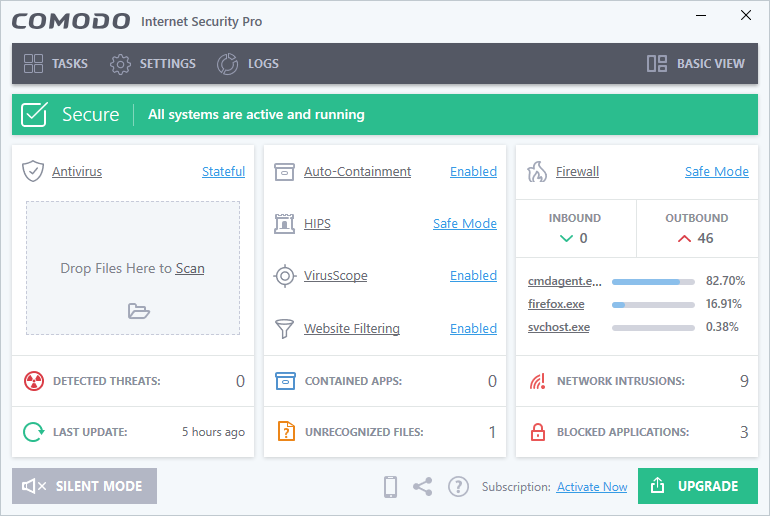770x516 pixels.
Task: Click the cmdagent traffic usage bar
Action: (652, 281)
